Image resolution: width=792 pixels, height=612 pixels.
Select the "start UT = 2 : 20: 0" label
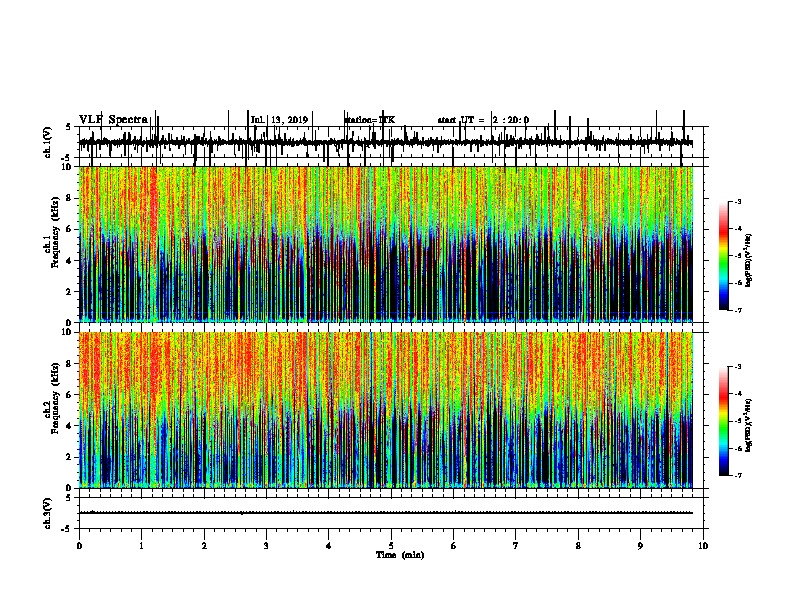coord(483,120)
